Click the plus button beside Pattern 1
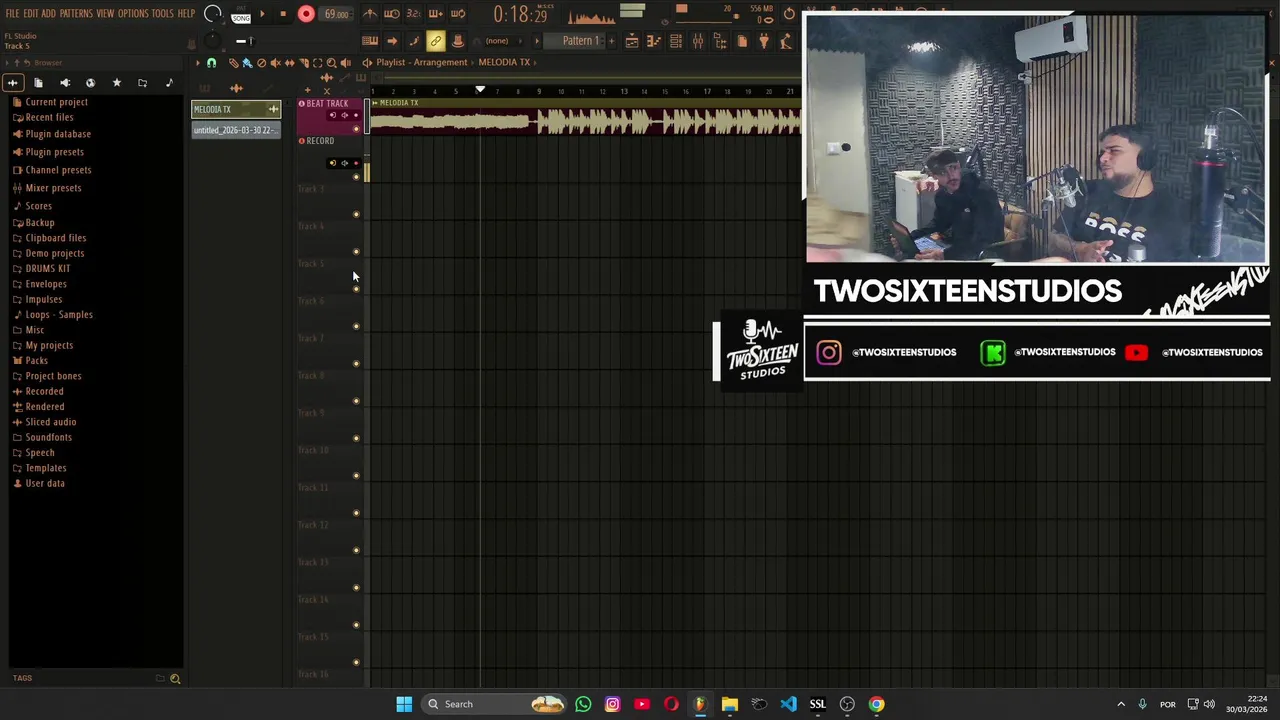The height and width of the screenshot is (720, 1280). coord(612,41)
